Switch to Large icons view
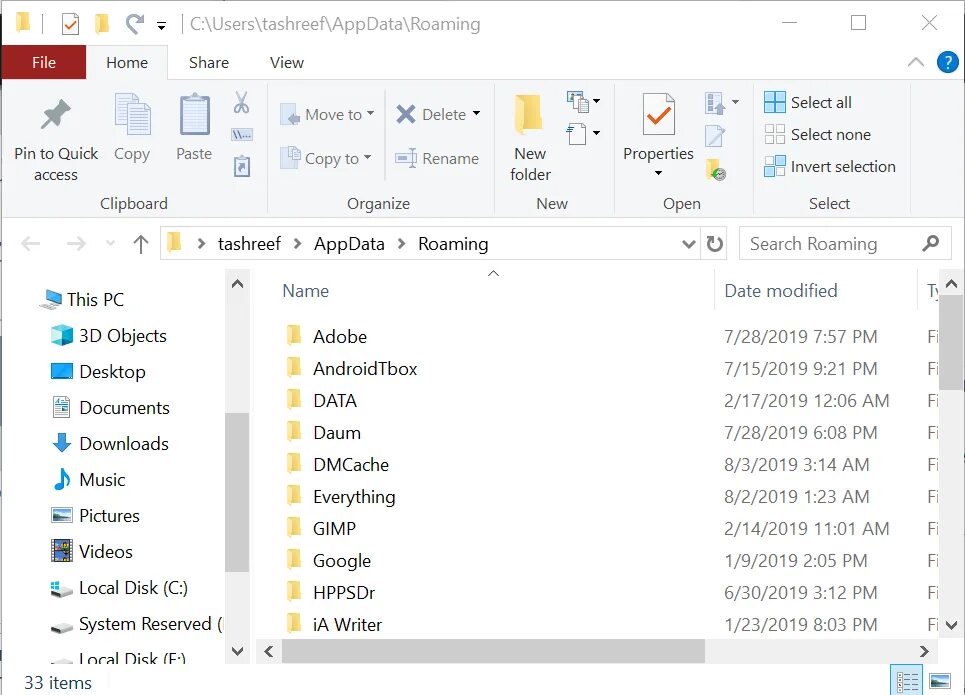The width and height of the screenshot is (965, 695). click(x=940, y=681)
